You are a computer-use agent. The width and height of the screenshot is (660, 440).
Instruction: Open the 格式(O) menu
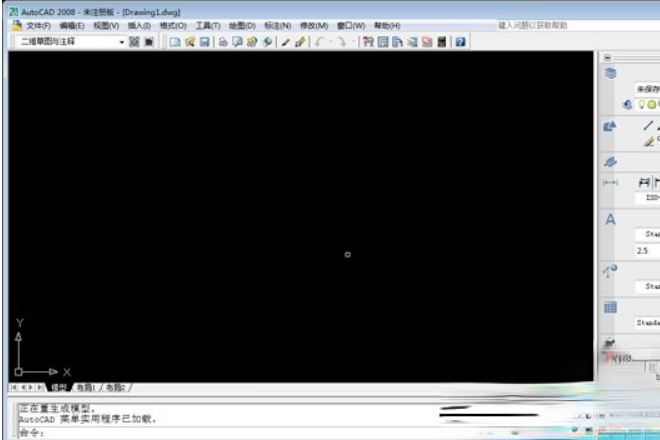(x=173, y=26)
